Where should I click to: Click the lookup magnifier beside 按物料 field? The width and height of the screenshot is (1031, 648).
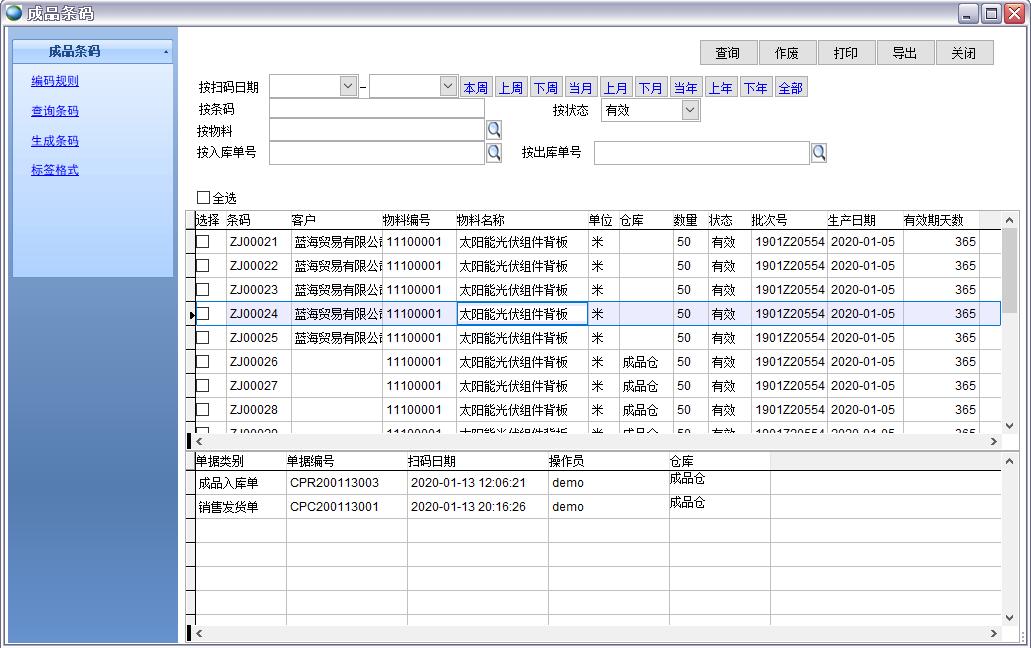(493, 130)
